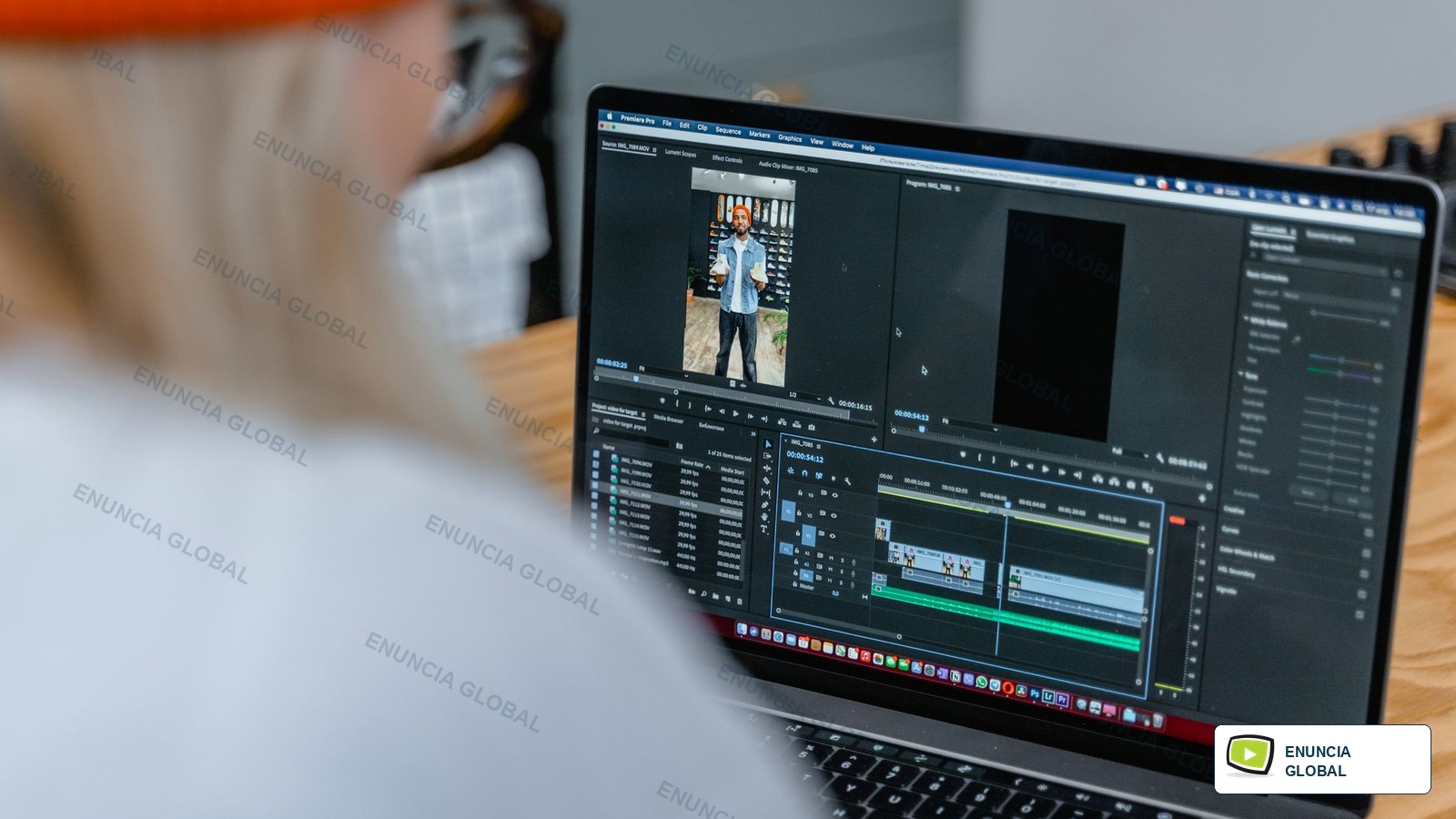This screenshot has width=1456, height=819.
Task: Play the Source monitor clip
Action: [x=736, y=414]
